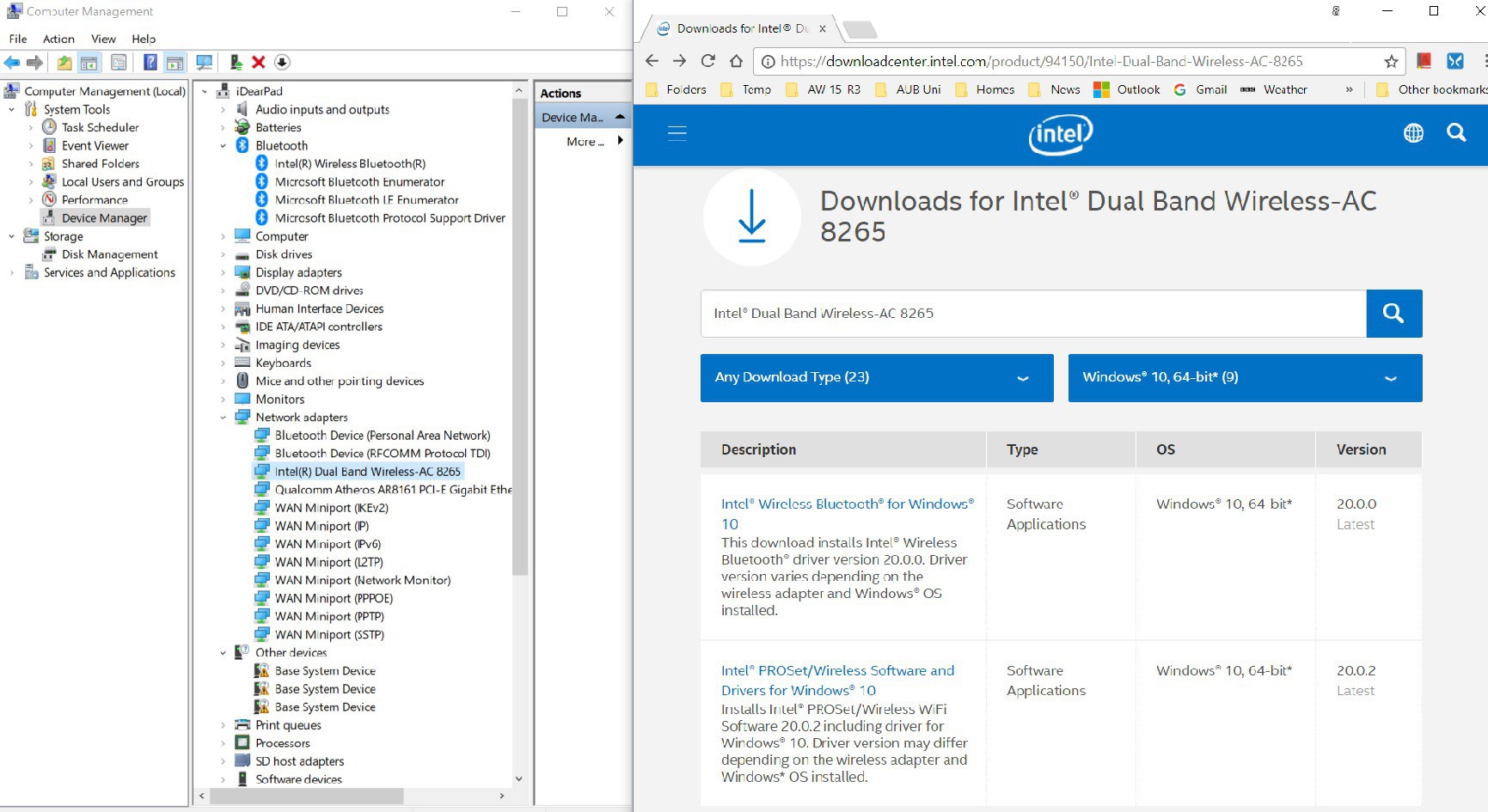Open the Any Download Type dropdown
Screen dimensions: 1488x812
[877, 377]
